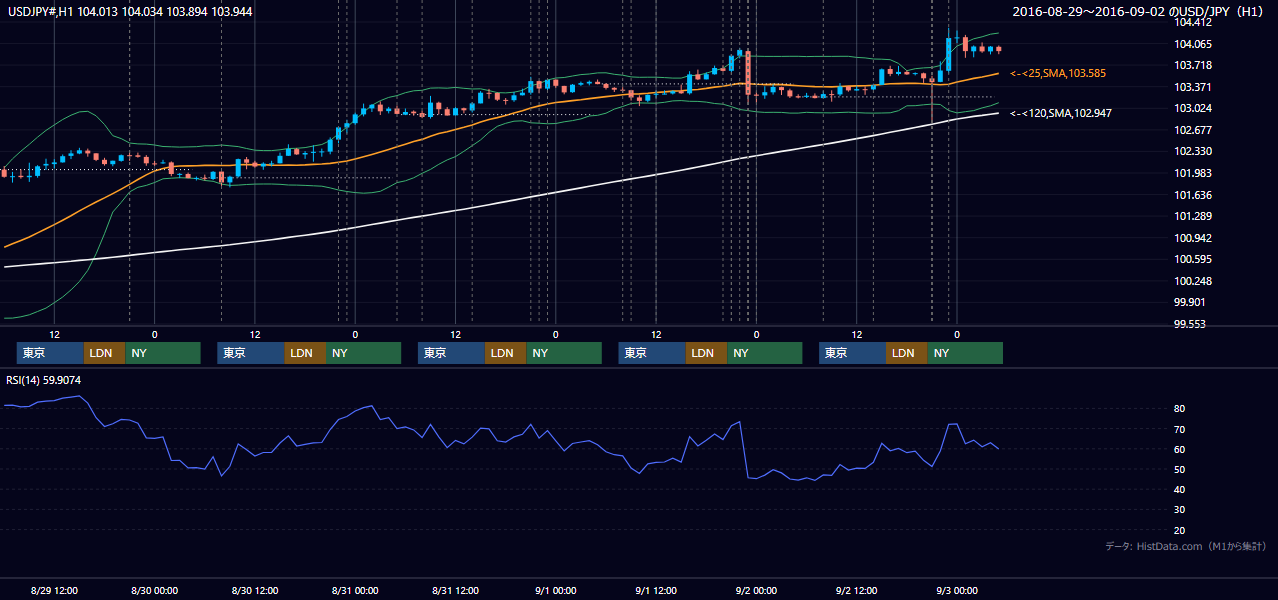Click the 9/2 12:00 time axis label

click(856, 590)
